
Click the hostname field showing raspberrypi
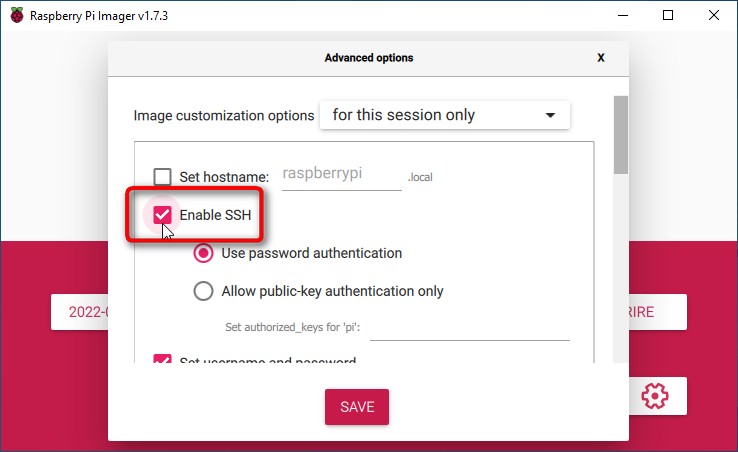click(x=342, y=175)
